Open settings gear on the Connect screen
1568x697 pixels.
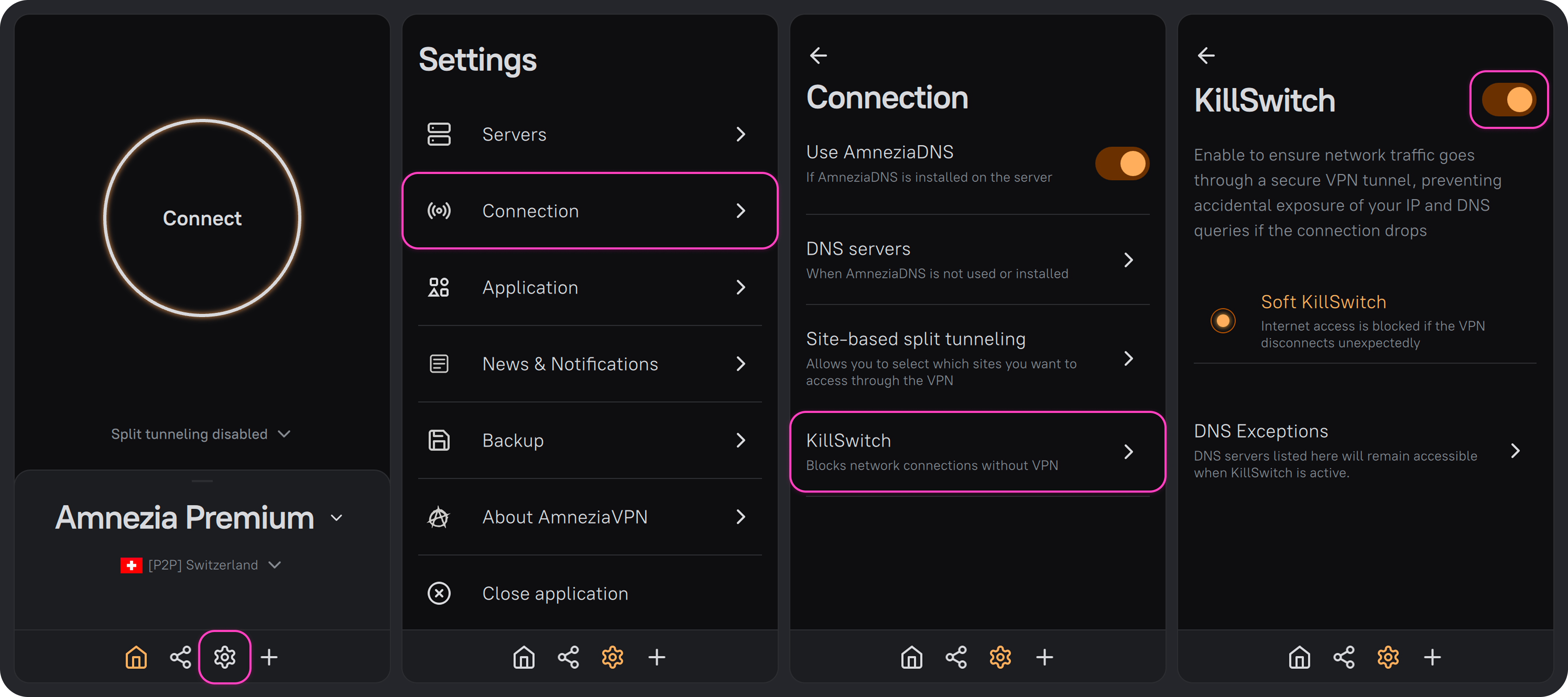pyautogui.click(x=225, y=657)
